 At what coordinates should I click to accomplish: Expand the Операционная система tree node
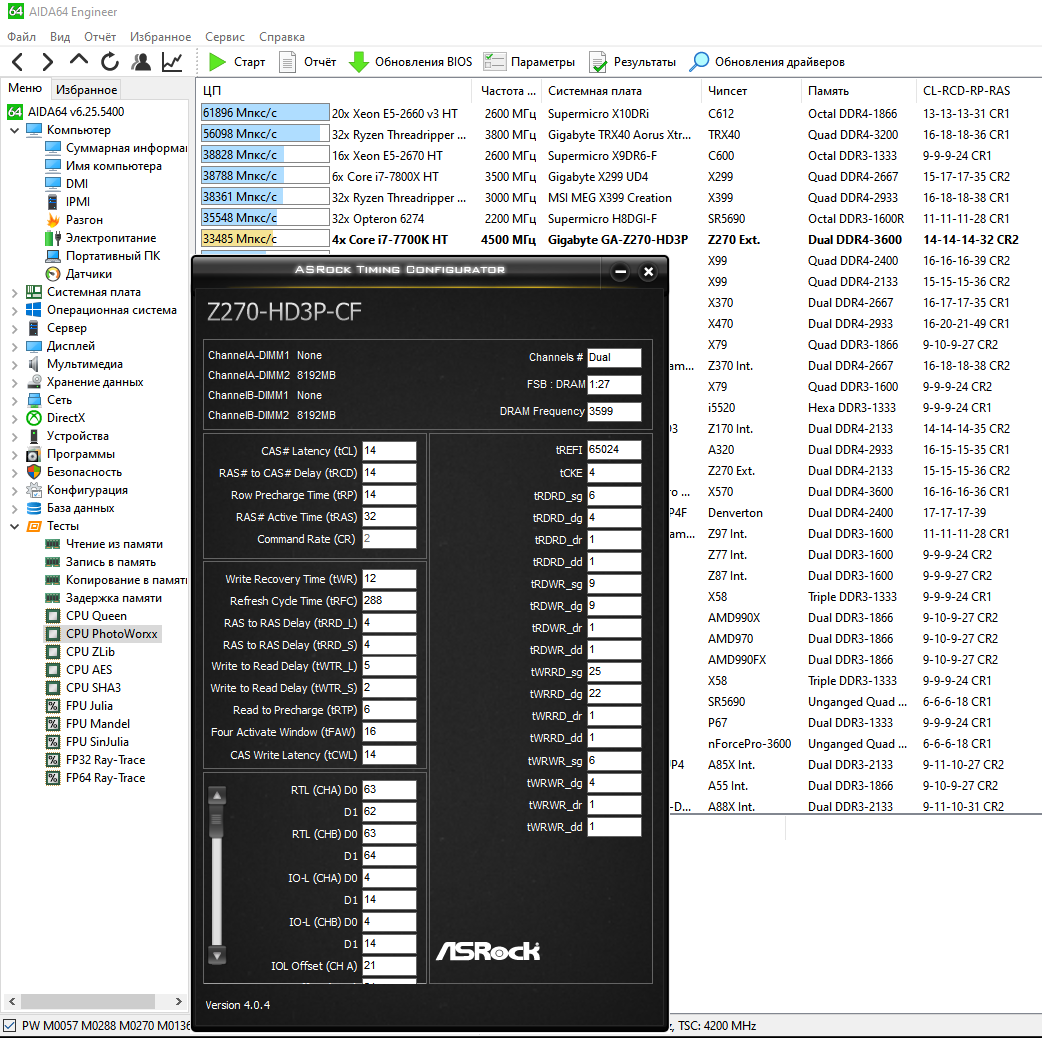tap(14, 310)
